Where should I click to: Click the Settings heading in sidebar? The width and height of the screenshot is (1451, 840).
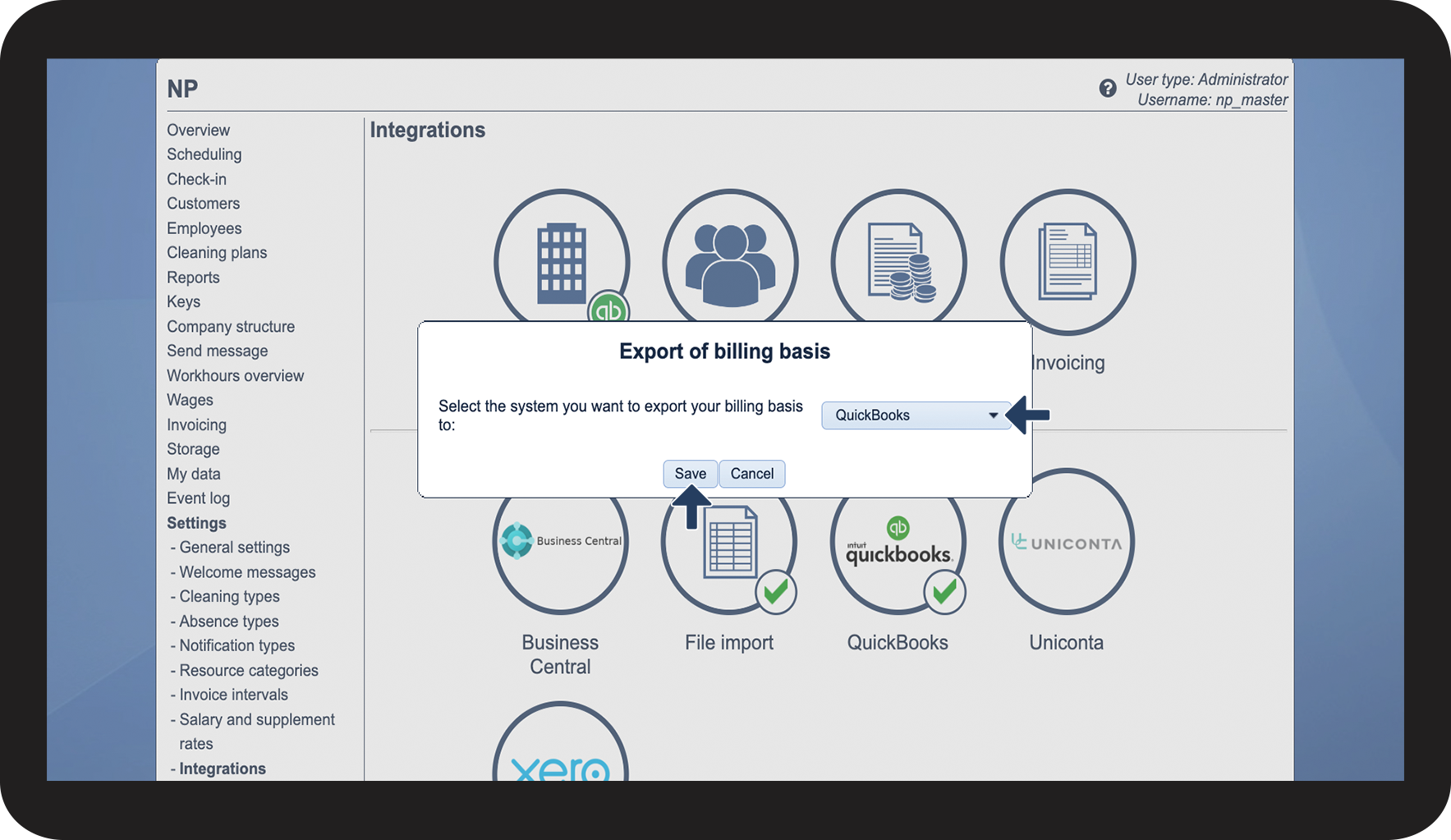tap(196, 523)
